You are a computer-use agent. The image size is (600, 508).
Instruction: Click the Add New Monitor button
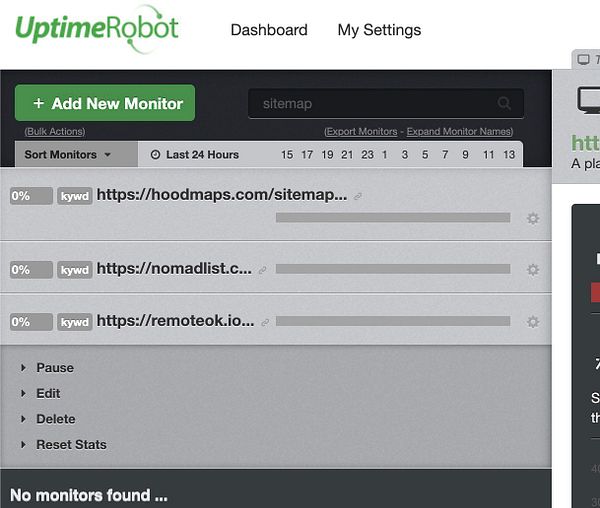[105, 103]
